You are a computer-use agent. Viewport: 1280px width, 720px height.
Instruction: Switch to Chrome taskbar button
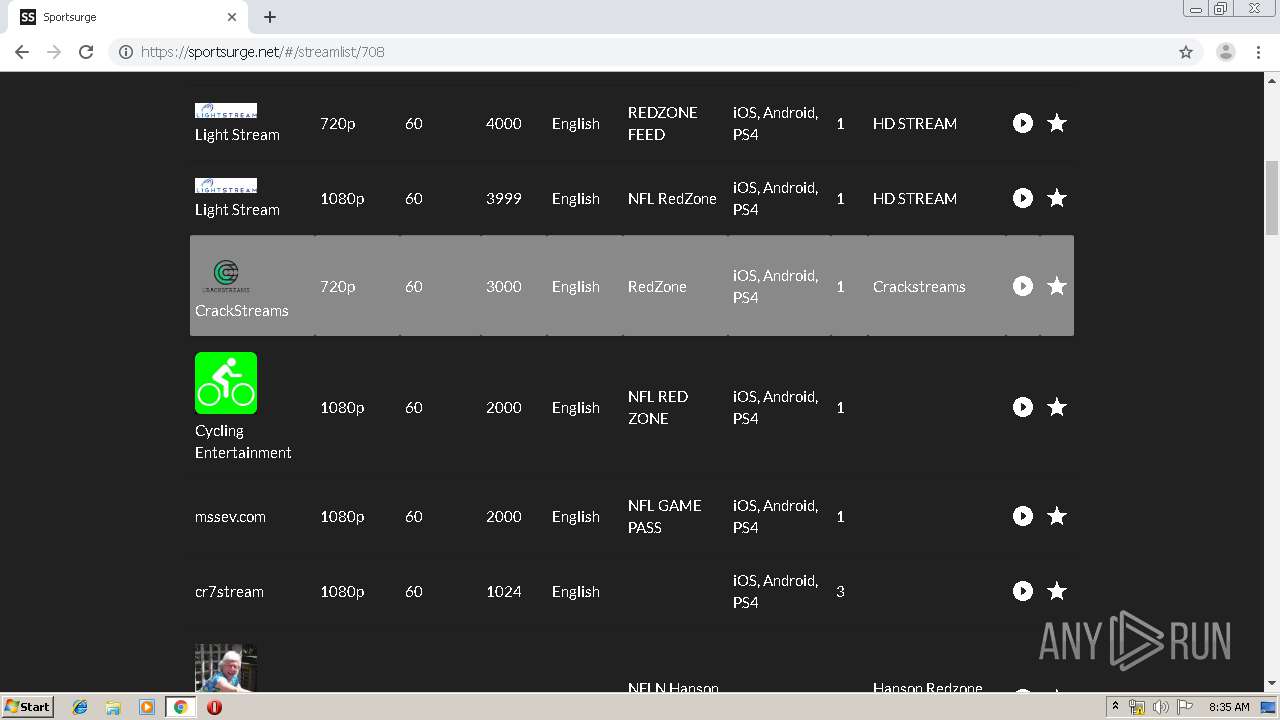click(181, 707)
